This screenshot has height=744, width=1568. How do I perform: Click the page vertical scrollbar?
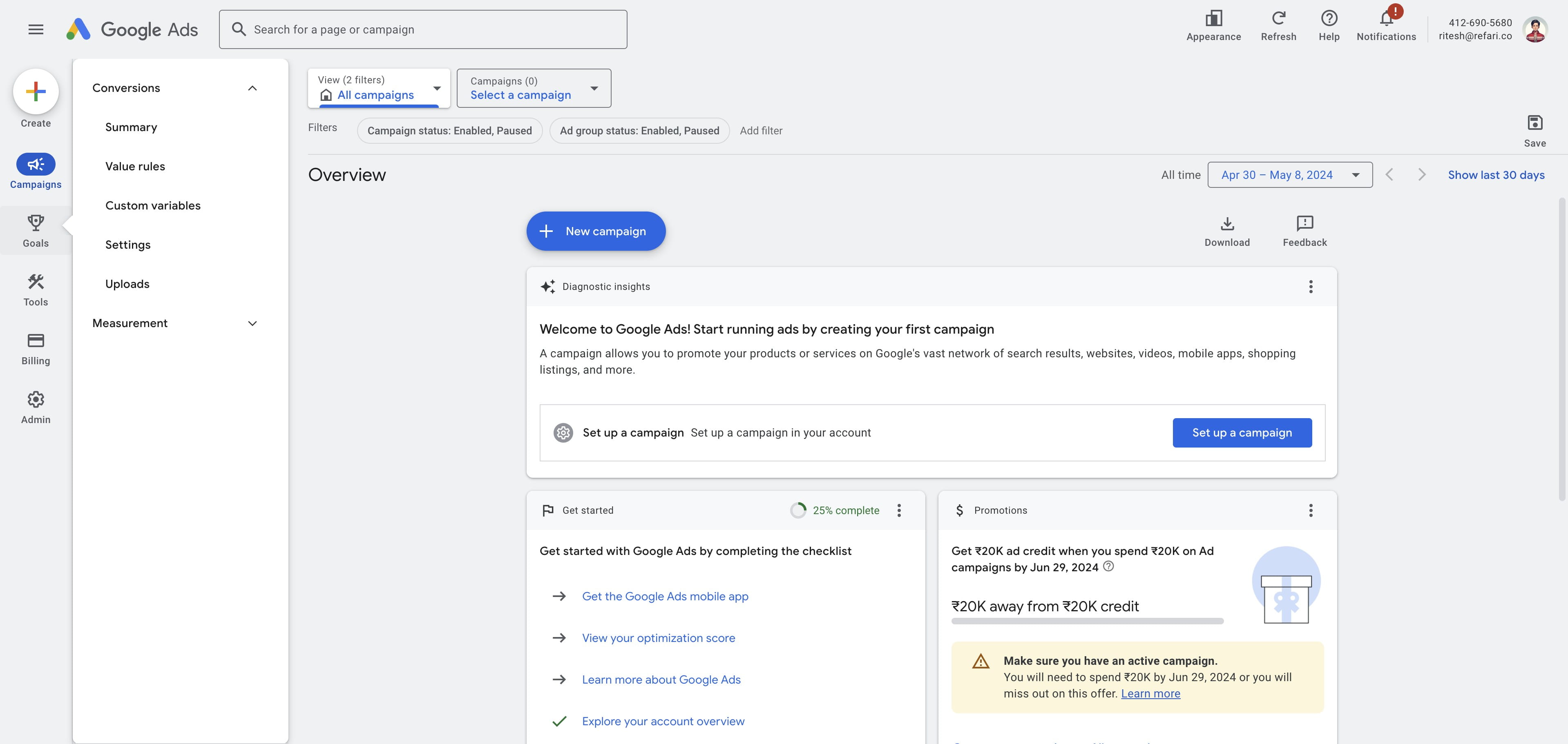pos(1561,349)
